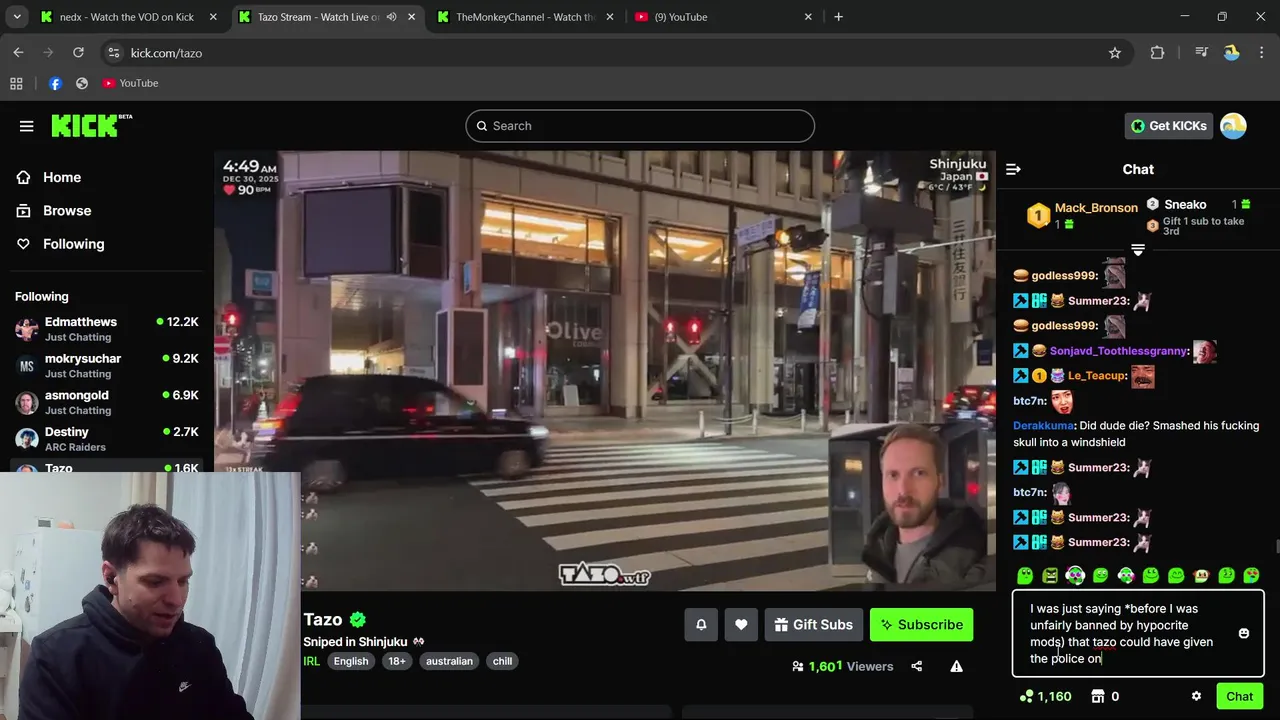Click Derakkuma username in chat
The height and width of the screenshot is (720, 1280).
pos(1043,426)
